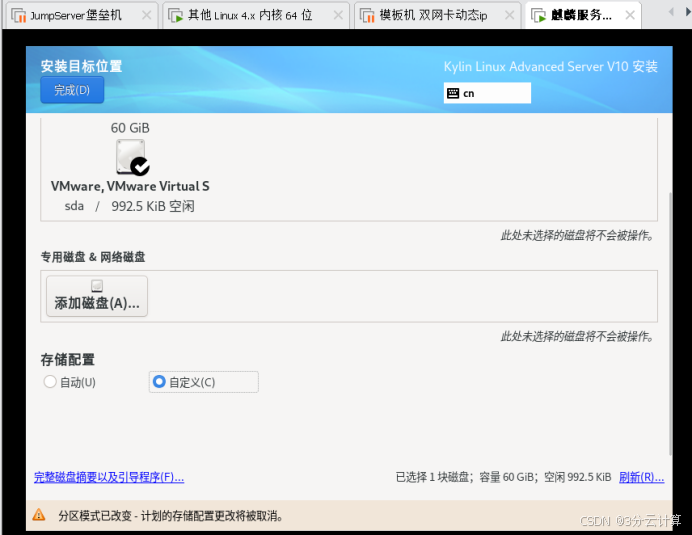The height and width of the screenshot is (535, 692).
Task: Close the 模板机 双网卡动态ip tab
Action: [x=509, y=15]
